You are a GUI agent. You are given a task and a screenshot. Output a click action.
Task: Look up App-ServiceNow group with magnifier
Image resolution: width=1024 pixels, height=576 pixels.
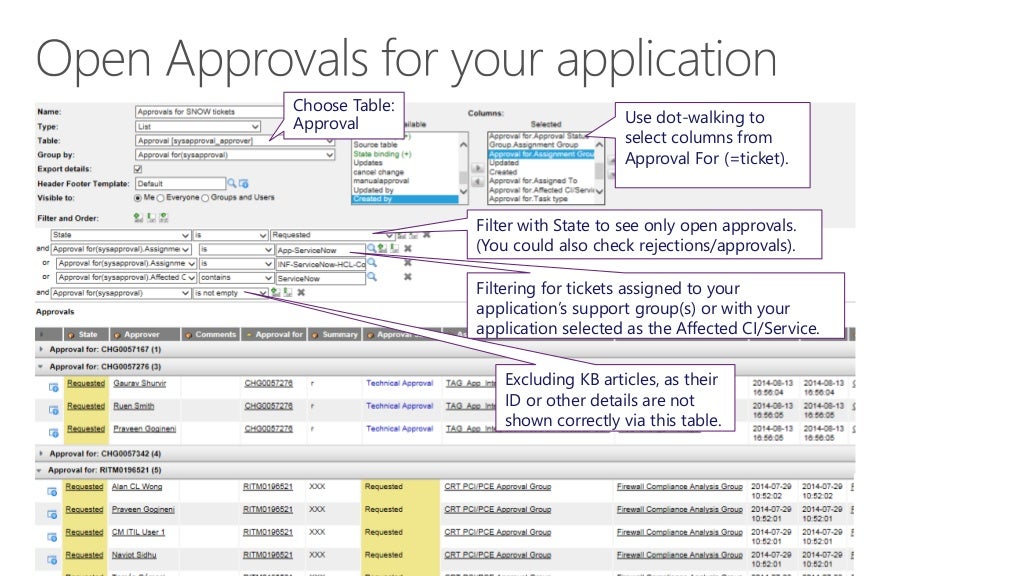click(372, 248)
